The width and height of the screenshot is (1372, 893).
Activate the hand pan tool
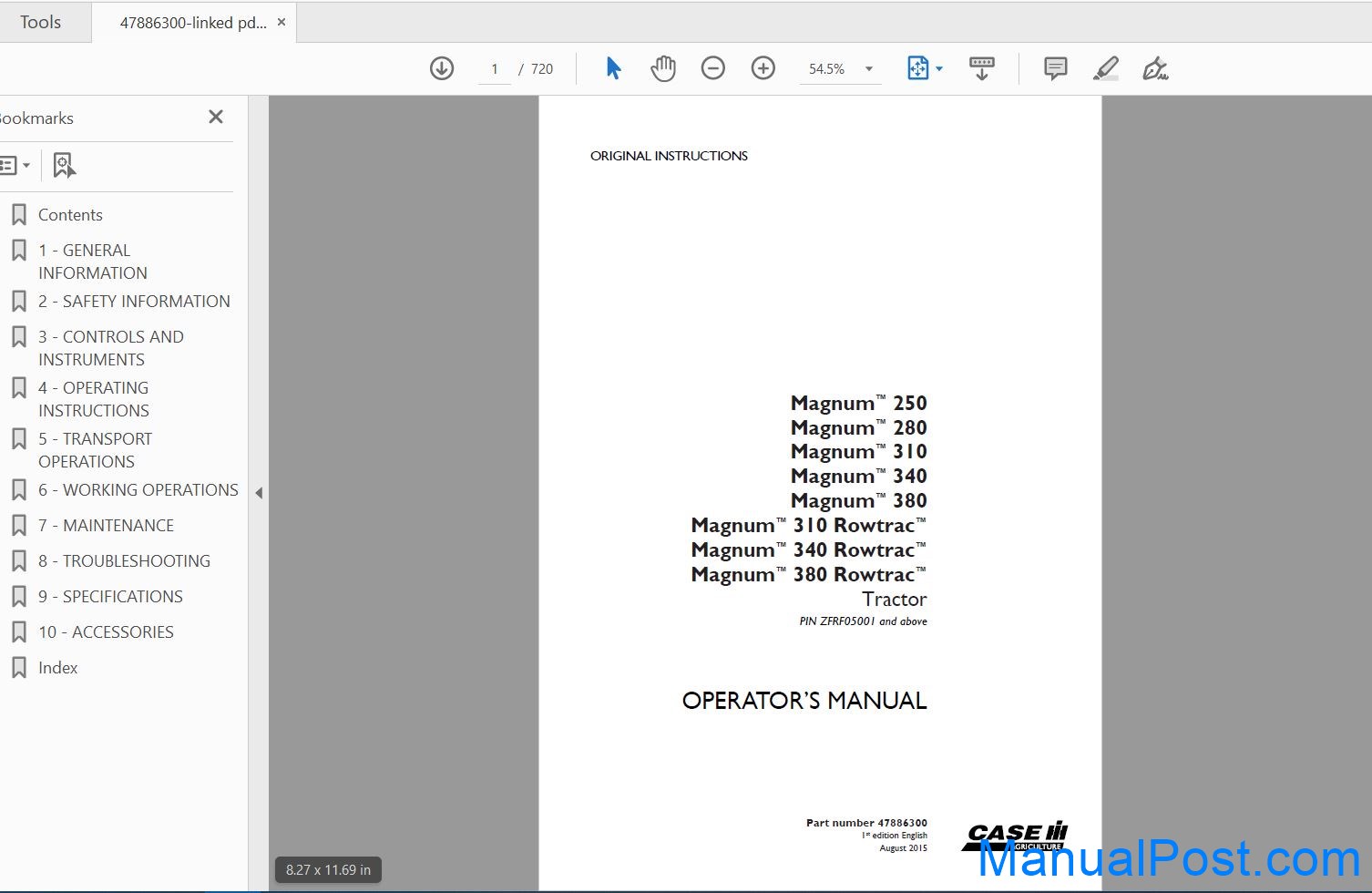pyautogui.click(x=663, y=68)
